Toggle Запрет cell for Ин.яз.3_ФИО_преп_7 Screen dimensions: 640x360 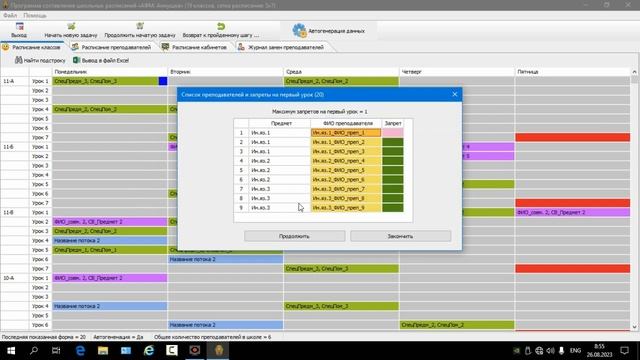pos(393,189)
